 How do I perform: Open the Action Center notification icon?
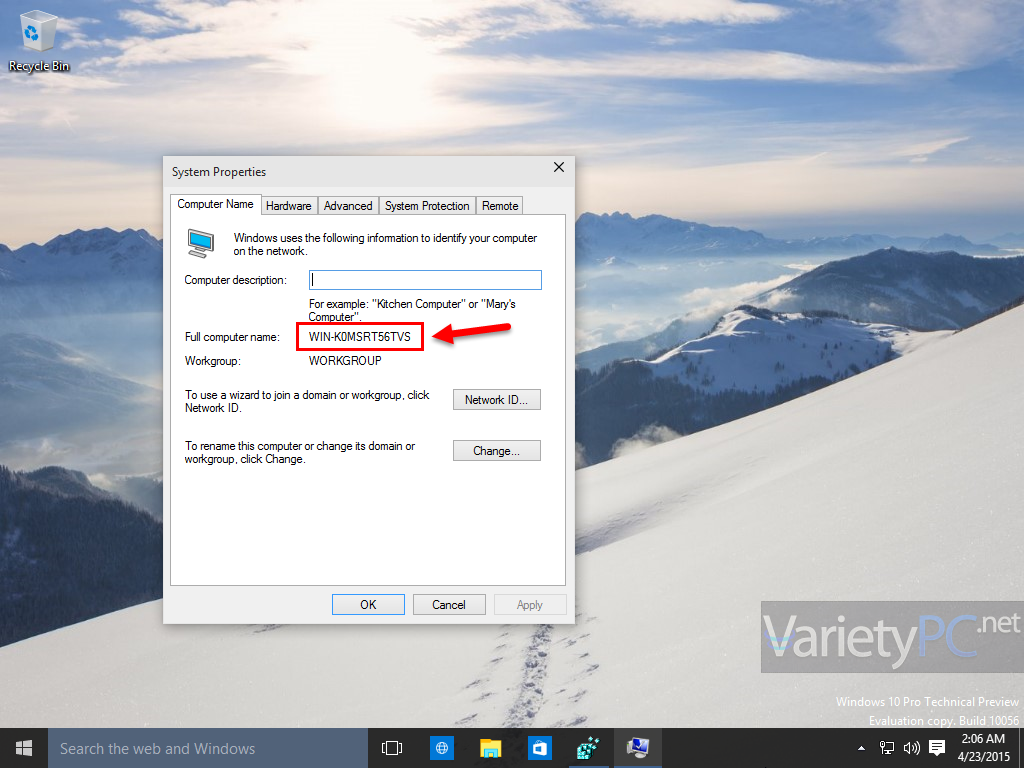tap(936, 747)
